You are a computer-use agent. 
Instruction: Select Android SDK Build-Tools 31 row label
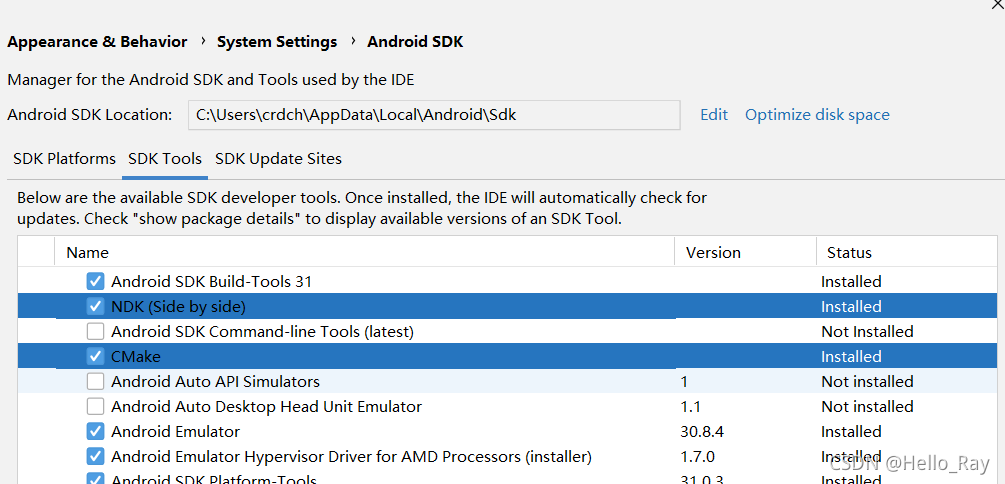click(x=212, y=281)
